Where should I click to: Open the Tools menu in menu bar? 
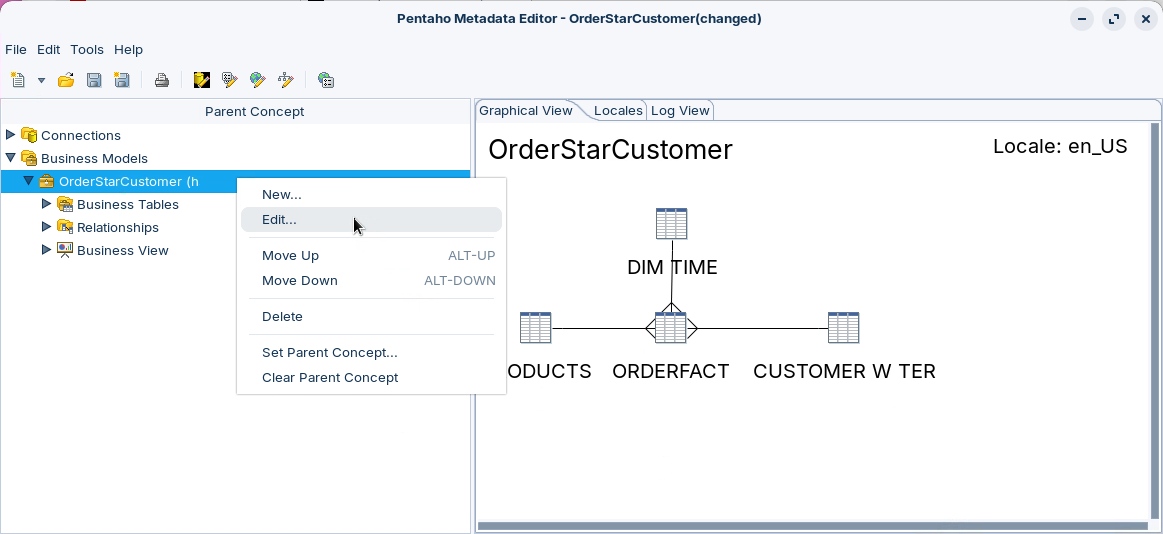click(x=87, y=49)
